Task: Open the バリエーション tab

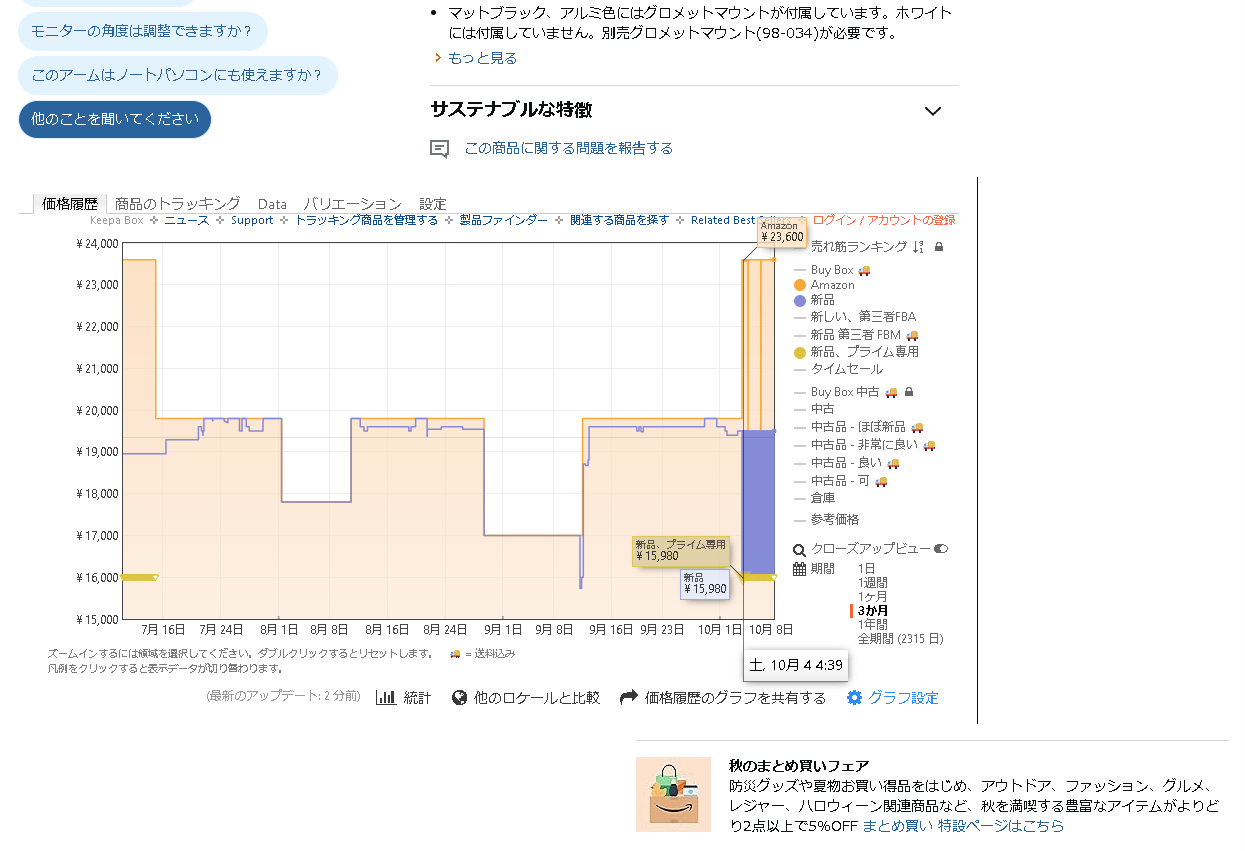Action: coord(352,204)
